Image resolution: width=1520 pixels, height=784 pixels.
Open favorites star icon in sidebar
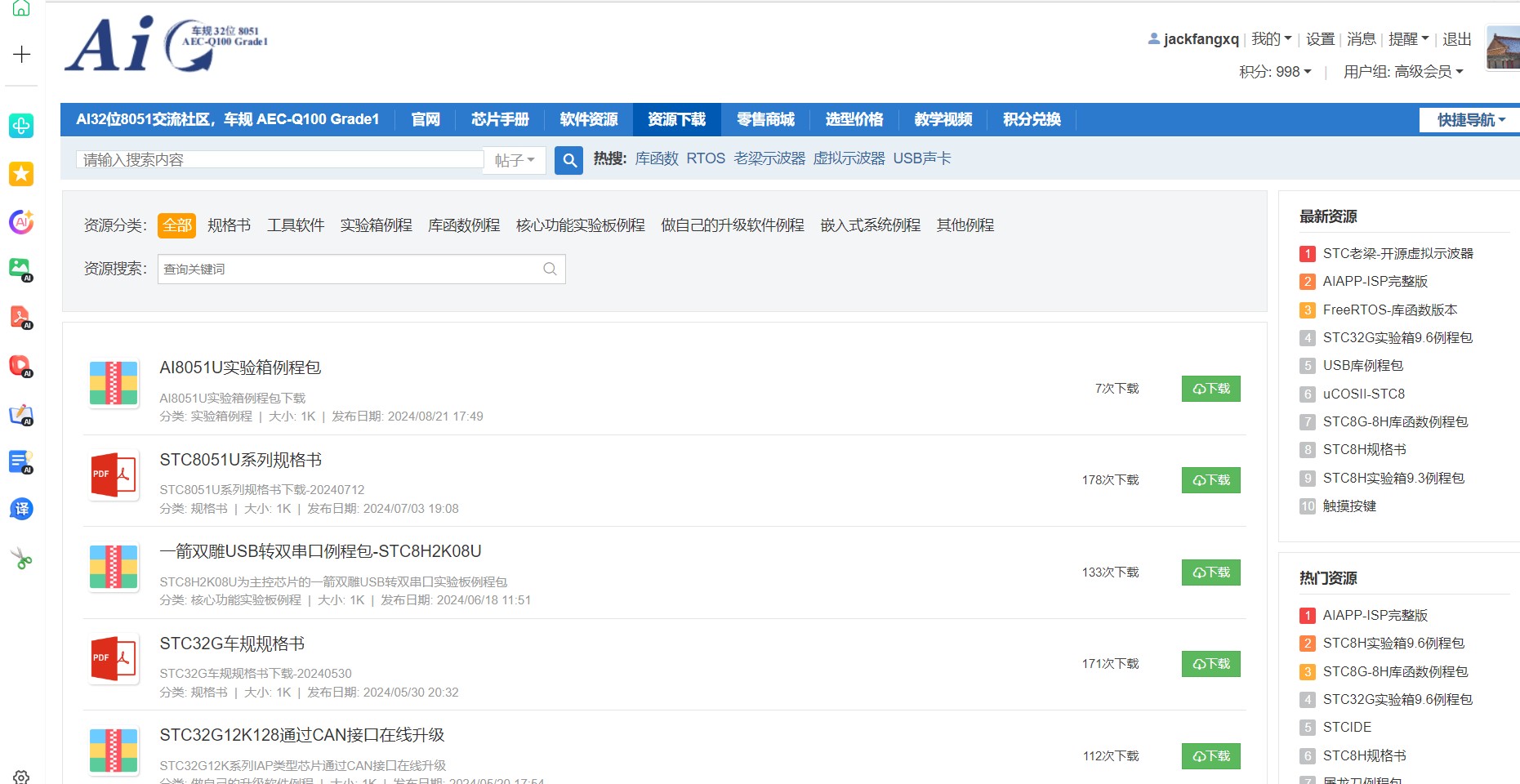(21, 173)
